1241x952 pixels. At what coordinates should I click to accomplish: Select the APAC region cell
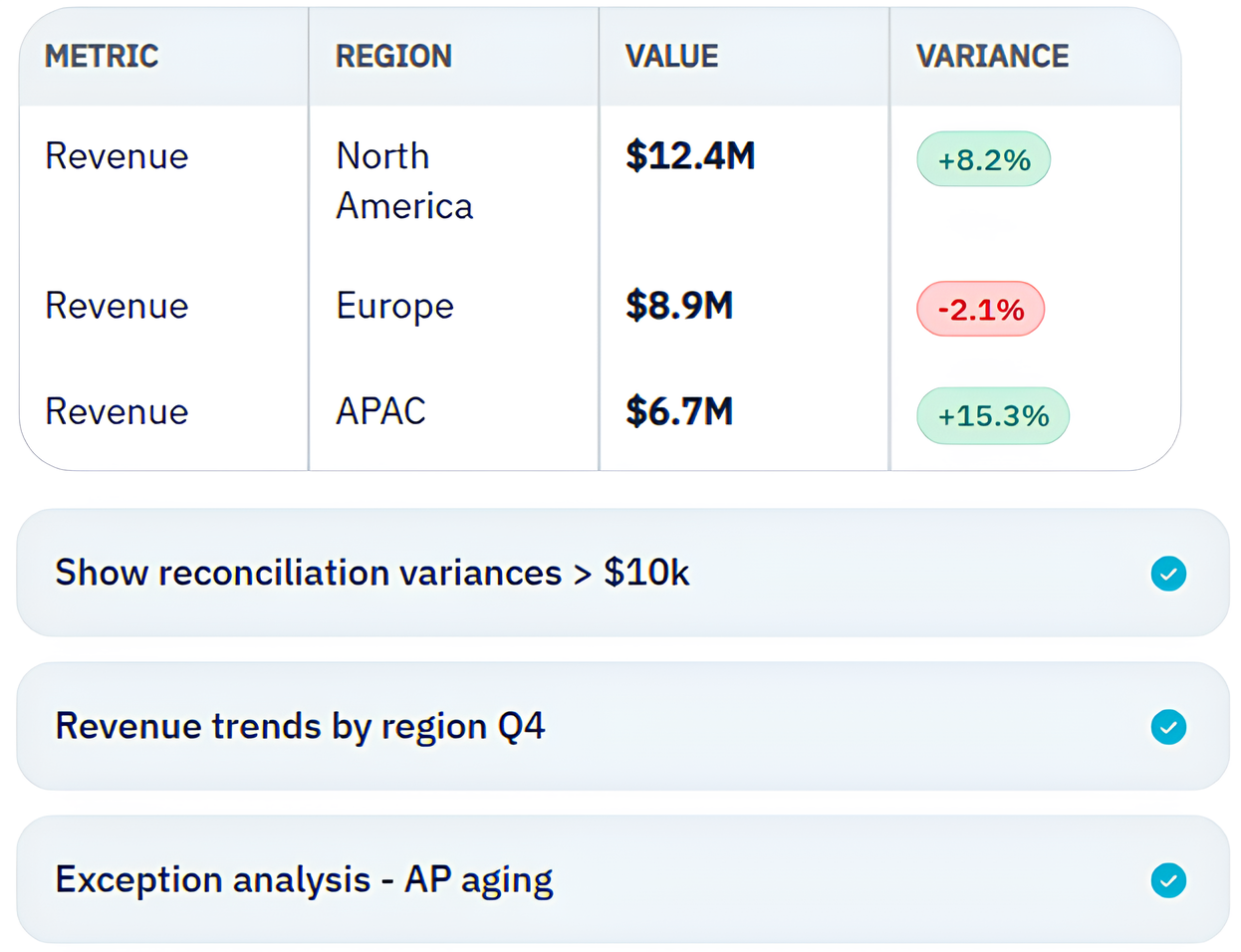(380, 411)
